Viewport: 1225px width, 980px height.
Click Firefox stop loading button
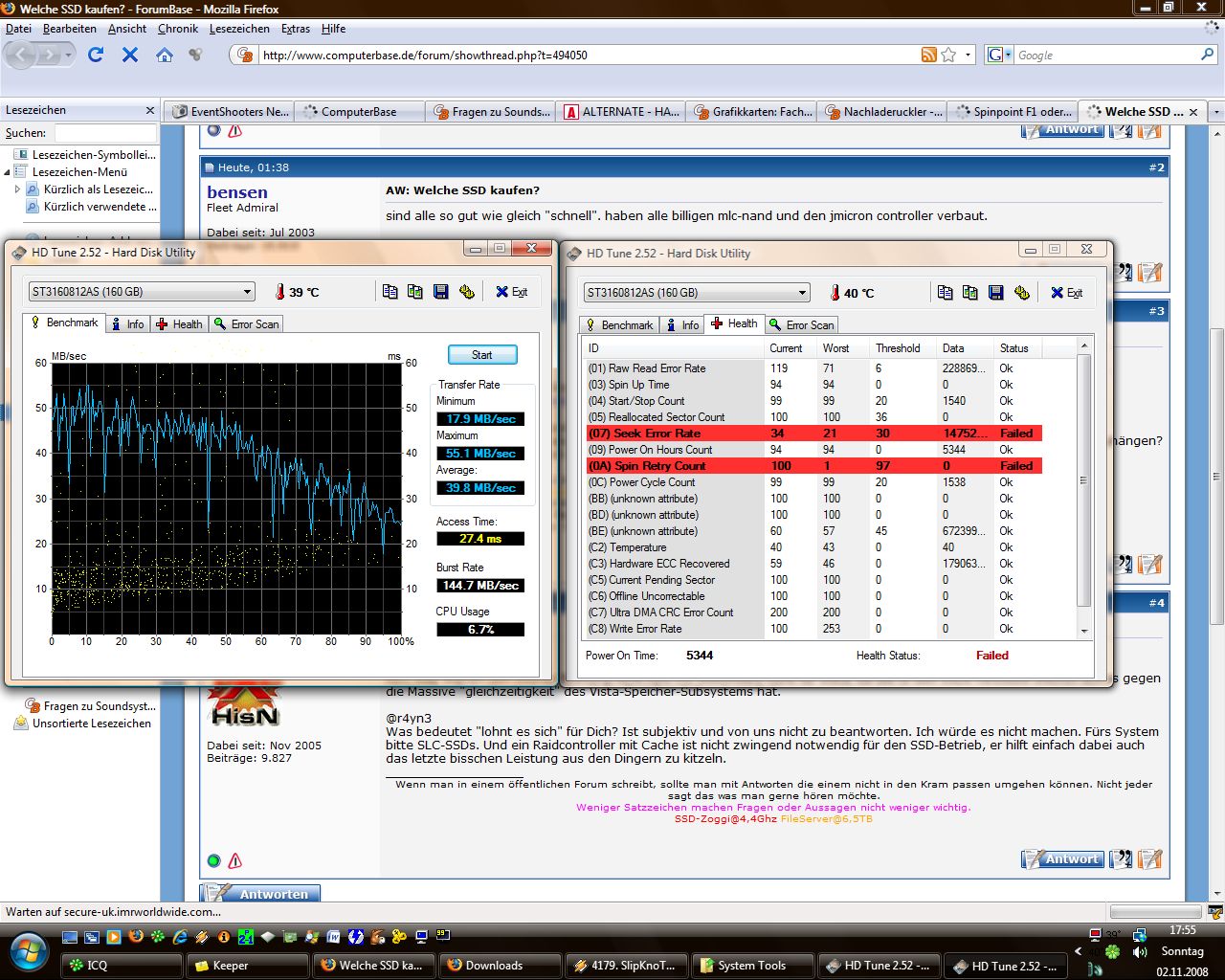[130, 55]
